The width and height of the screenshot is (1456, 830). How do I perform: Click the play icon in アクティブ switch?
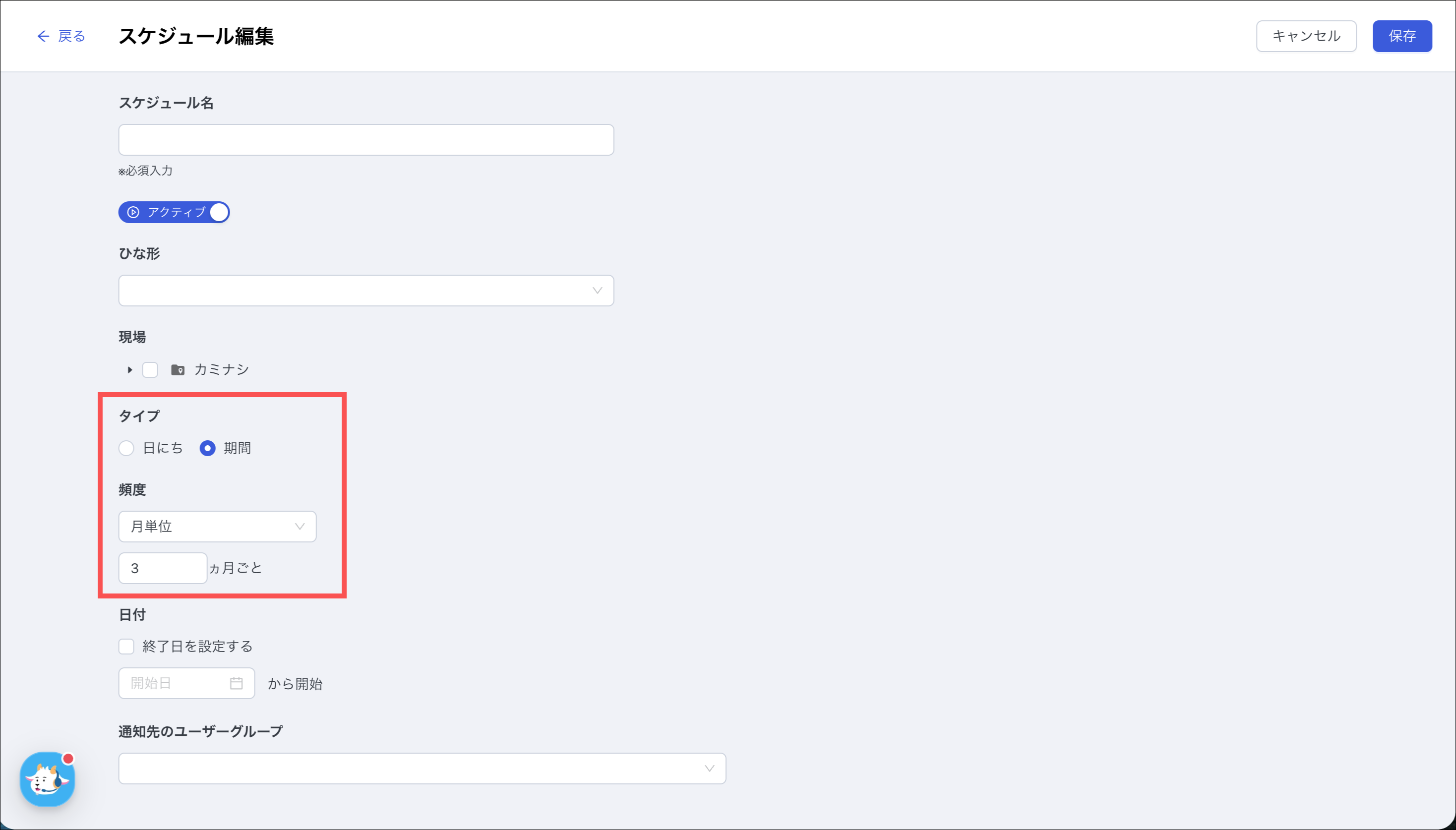click(x=133, y=212)
